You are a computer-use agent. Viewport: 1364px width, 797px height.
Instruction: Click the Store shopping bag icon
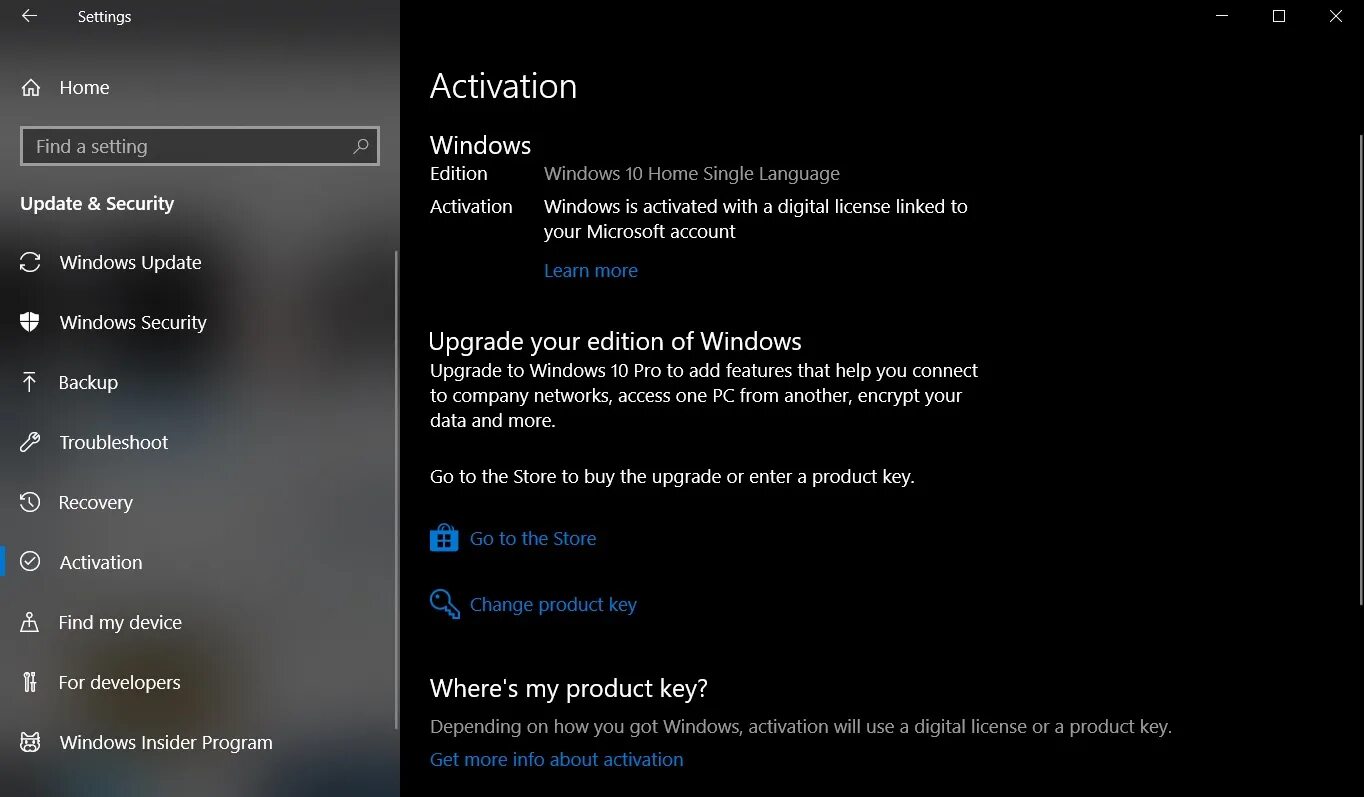[444, 538]
